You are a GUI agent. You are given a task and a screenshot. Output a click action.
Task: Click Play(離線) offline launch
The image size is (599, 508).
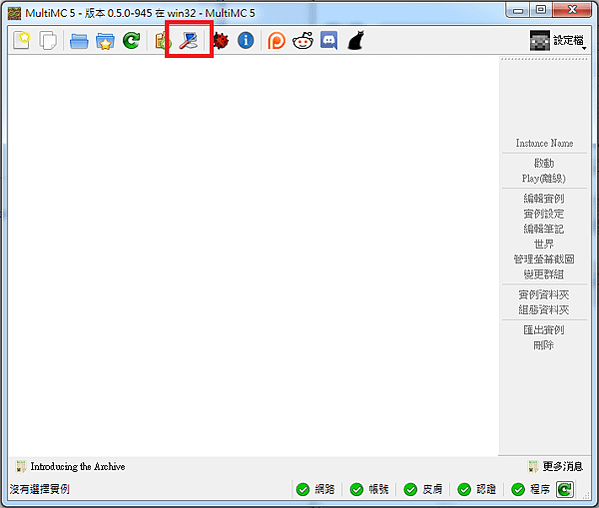pyautogui.click(x=544, y=178)
